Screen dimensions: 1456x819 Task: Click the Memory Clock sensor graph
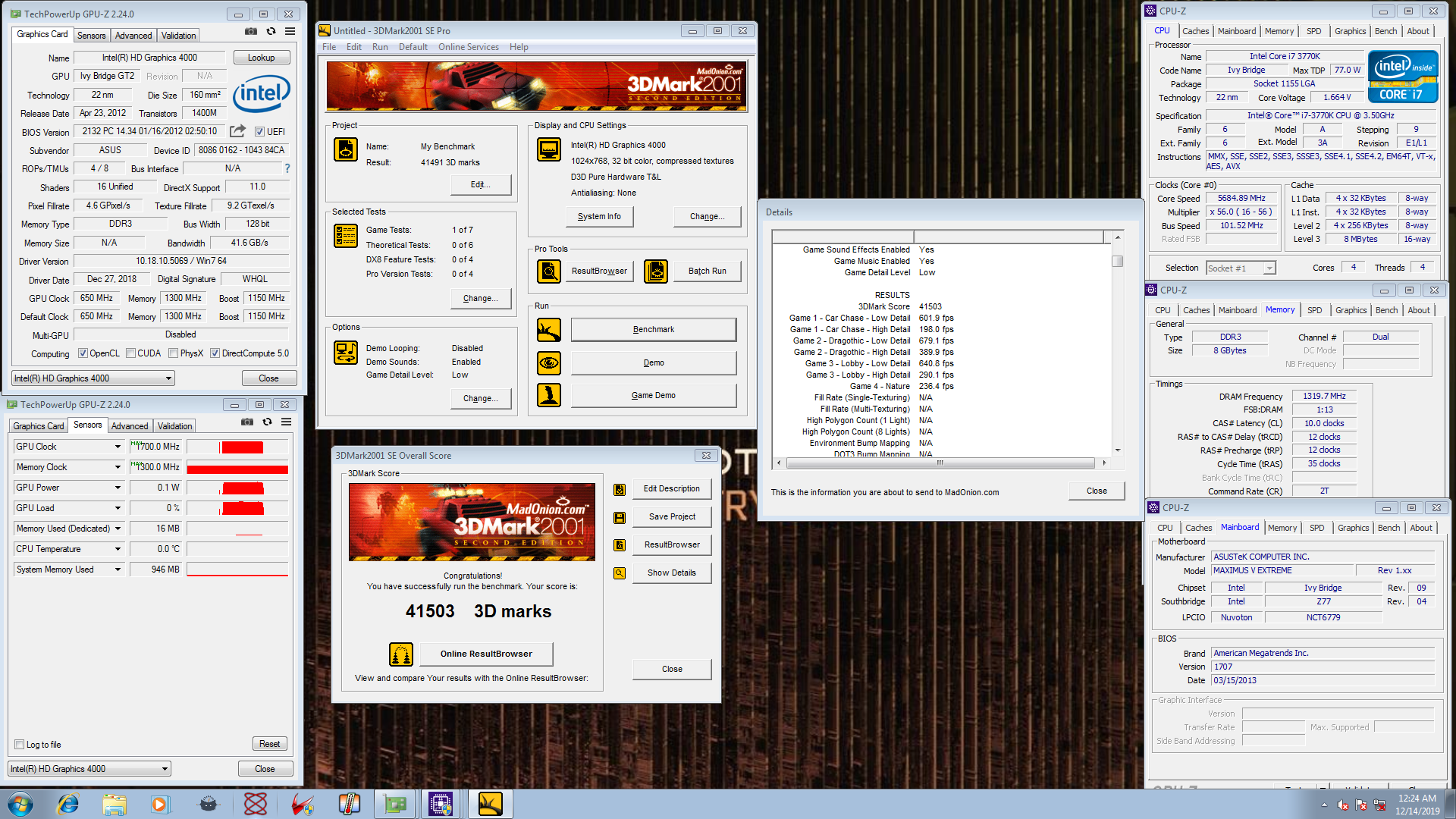pos(237,467)
